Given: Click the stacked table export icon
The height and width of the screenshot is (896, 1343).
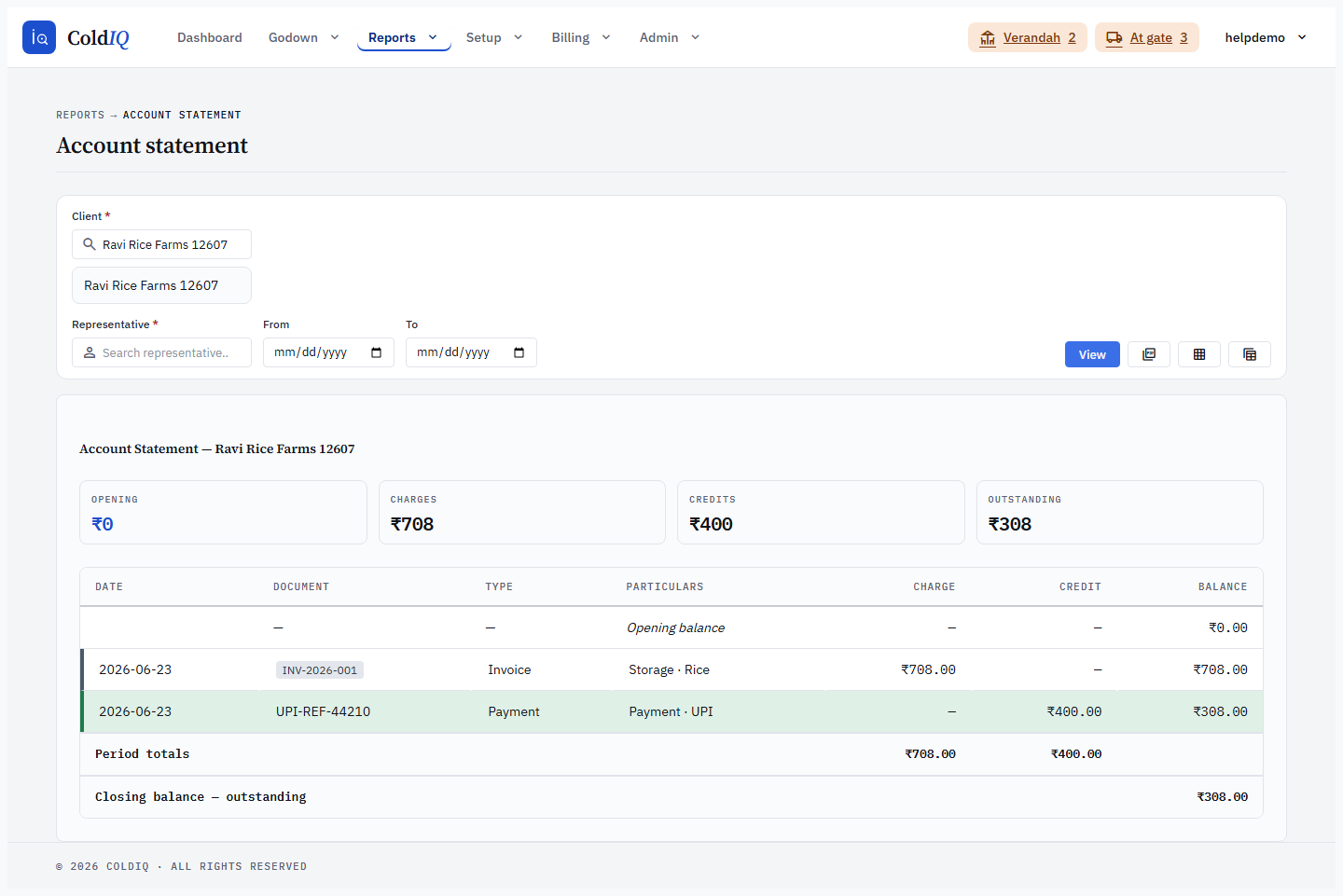Looking at the screenshot, I should tap(1250, 354).
